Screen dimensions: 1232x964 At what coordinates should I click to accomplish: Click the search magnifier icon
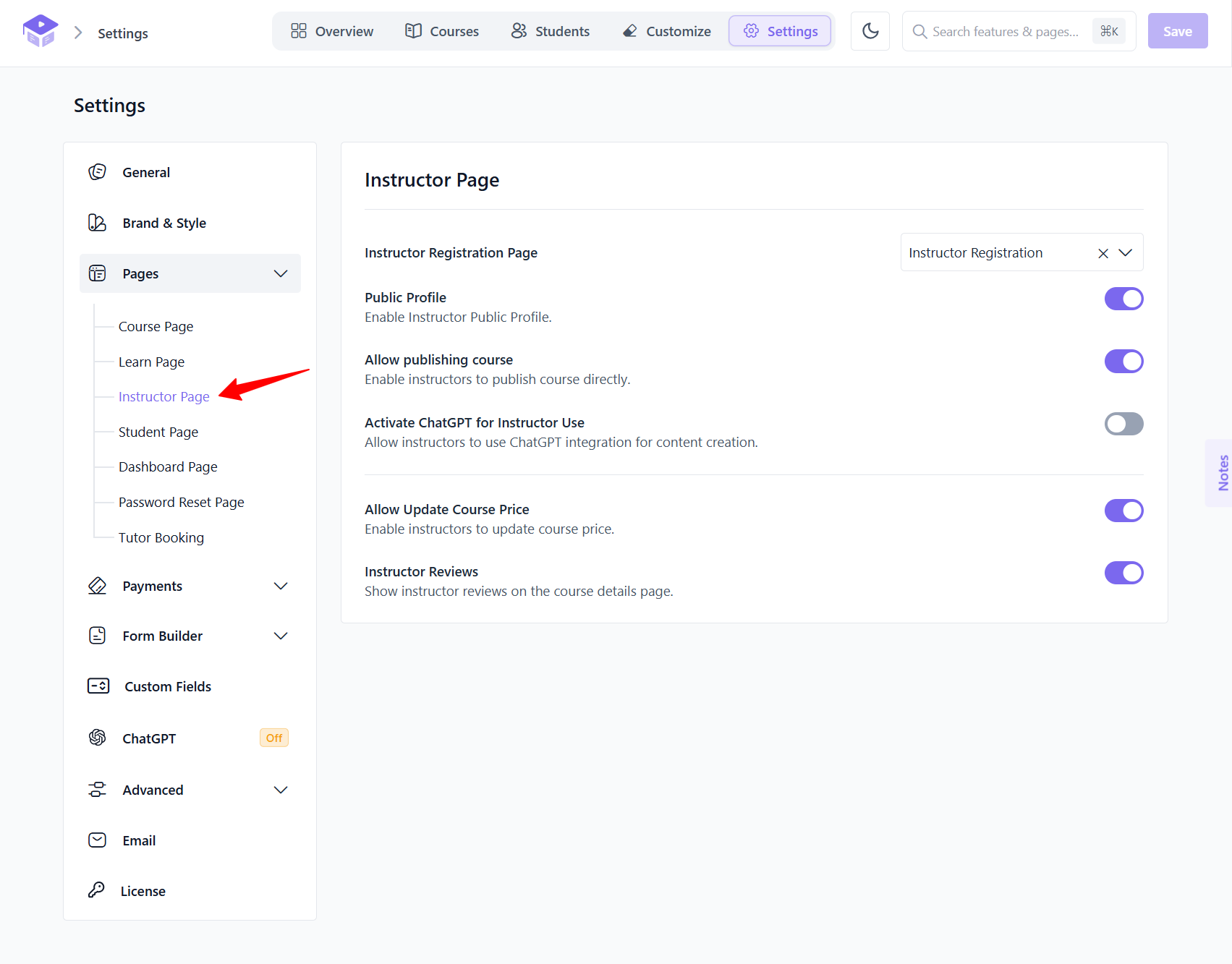pyautogui.click(x=919, y=32)
